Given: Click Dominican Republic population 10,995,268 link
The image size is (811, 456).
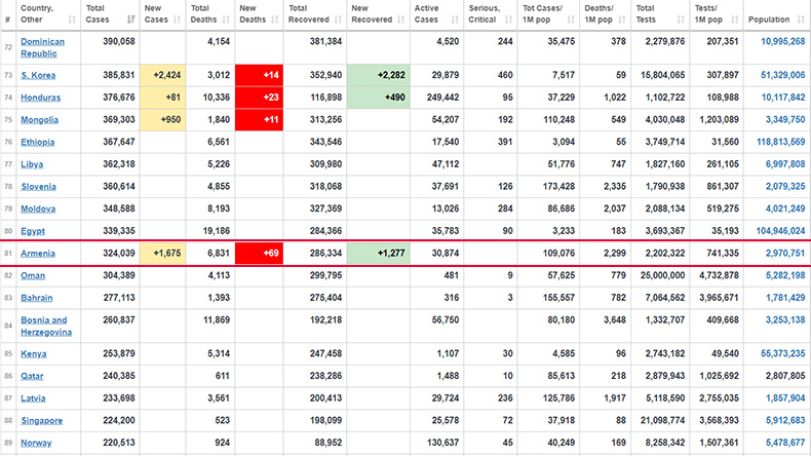Looking at the screenshot, I should pyautogui.click(x=783, y=41).
